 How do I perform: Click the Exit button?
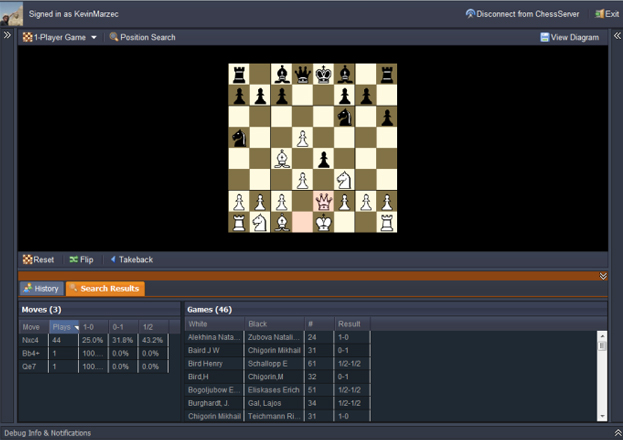tap(606, 14)
